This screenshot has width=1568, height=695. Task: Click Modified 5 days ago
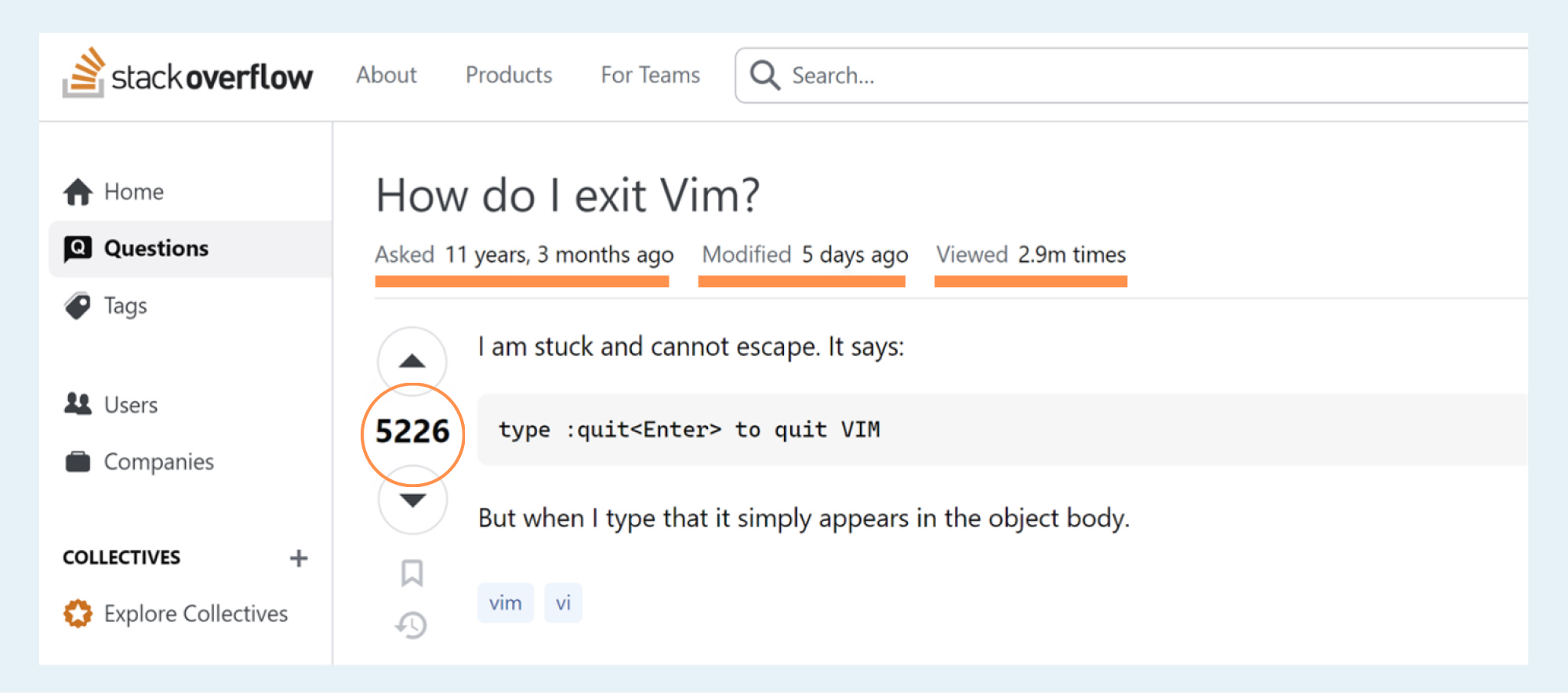[804, 255]
